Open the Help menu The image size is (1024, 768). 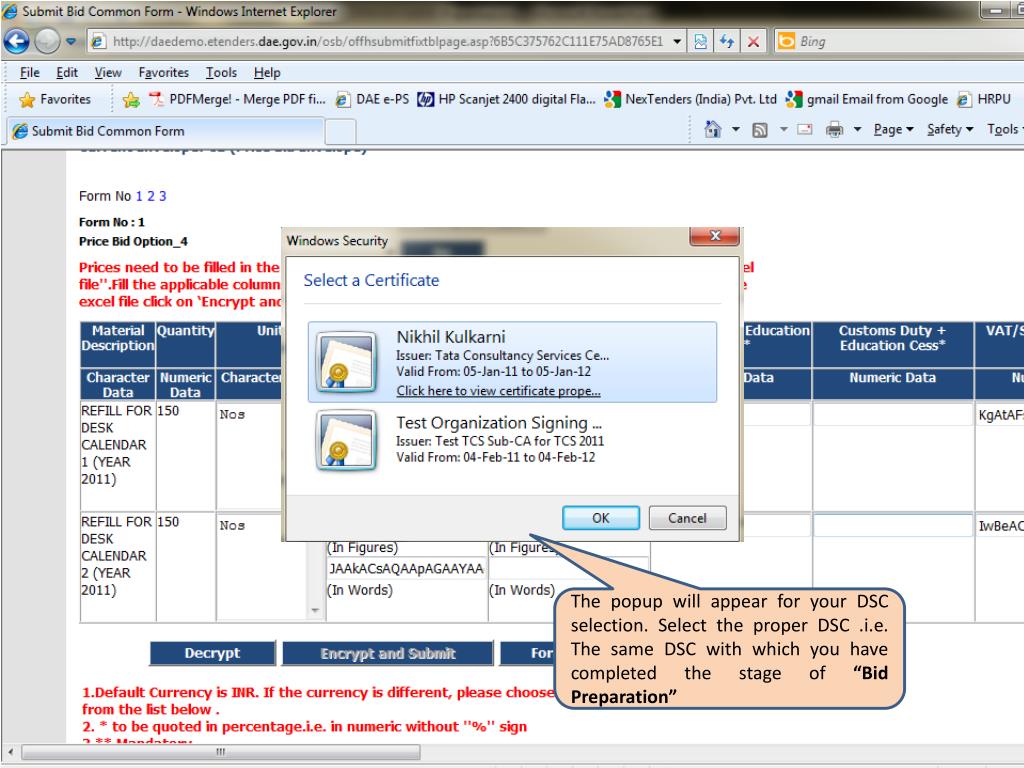pyautogui.click(x=267, y=72)
